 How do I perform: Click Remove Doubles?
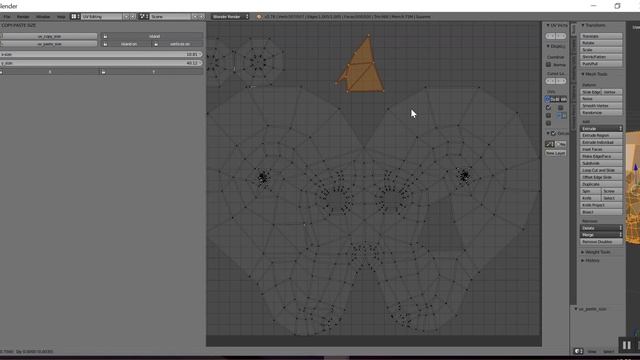(x=601, y=242)
